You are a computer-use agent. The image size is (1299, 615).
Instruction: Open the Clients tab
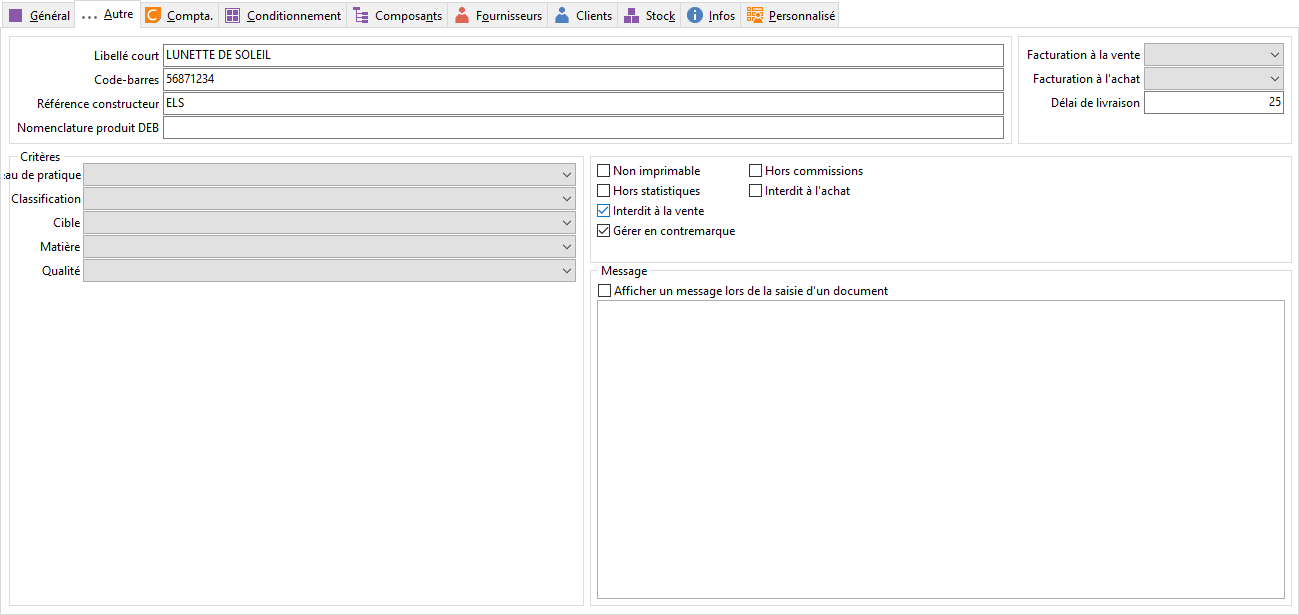[x=583, y=16]
